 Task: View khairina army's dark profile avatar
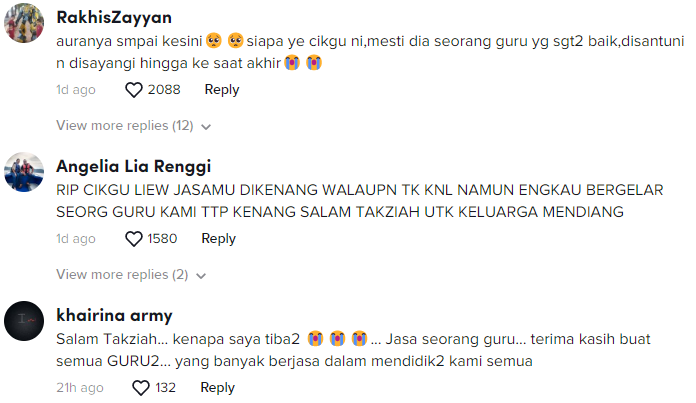(x=24, y=321)
